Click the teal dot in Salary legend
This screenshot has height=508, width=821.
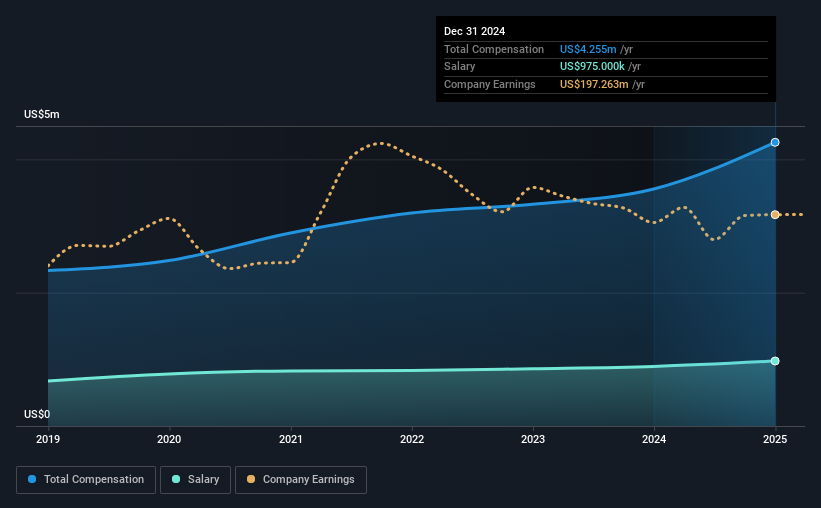click(176, 479)
